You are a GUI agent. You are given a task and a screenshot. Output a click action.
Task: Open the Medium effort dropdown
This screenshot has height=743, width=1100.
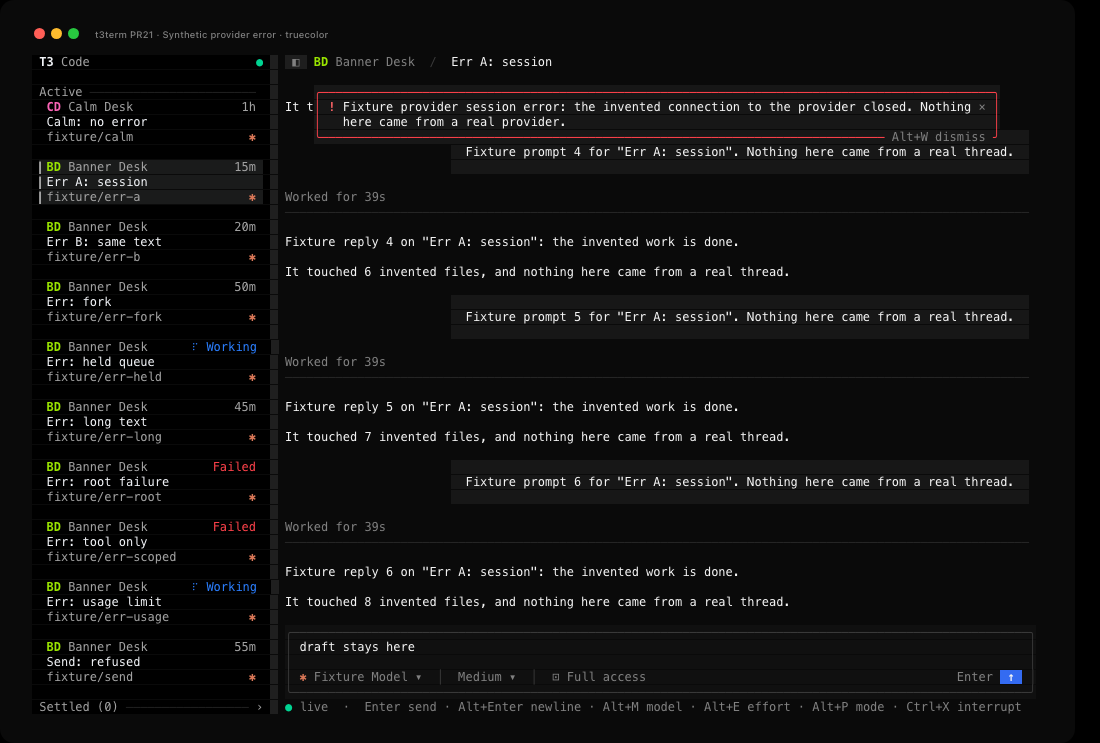pyautogui.click(x=486, y=677)
